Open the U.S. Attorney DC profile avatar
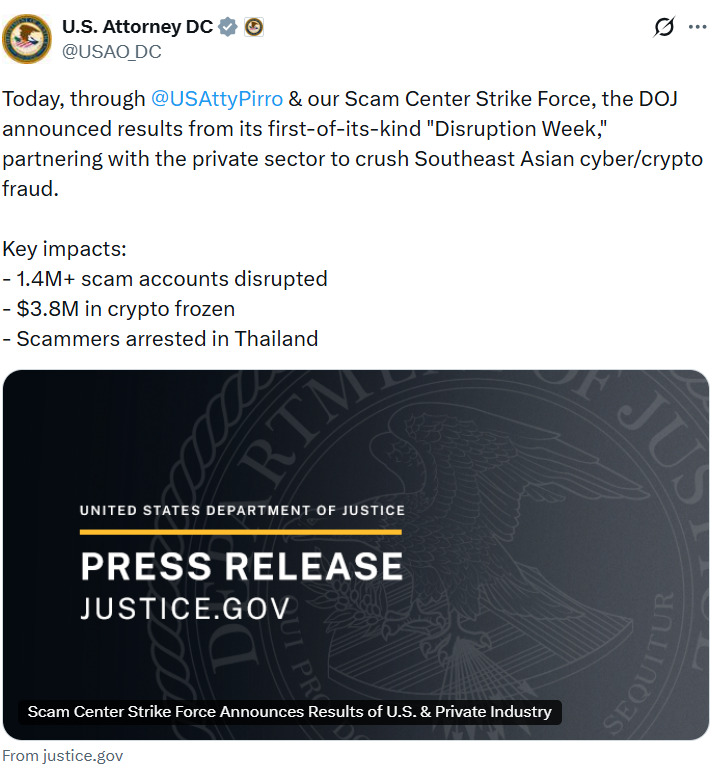 (27, 39)
